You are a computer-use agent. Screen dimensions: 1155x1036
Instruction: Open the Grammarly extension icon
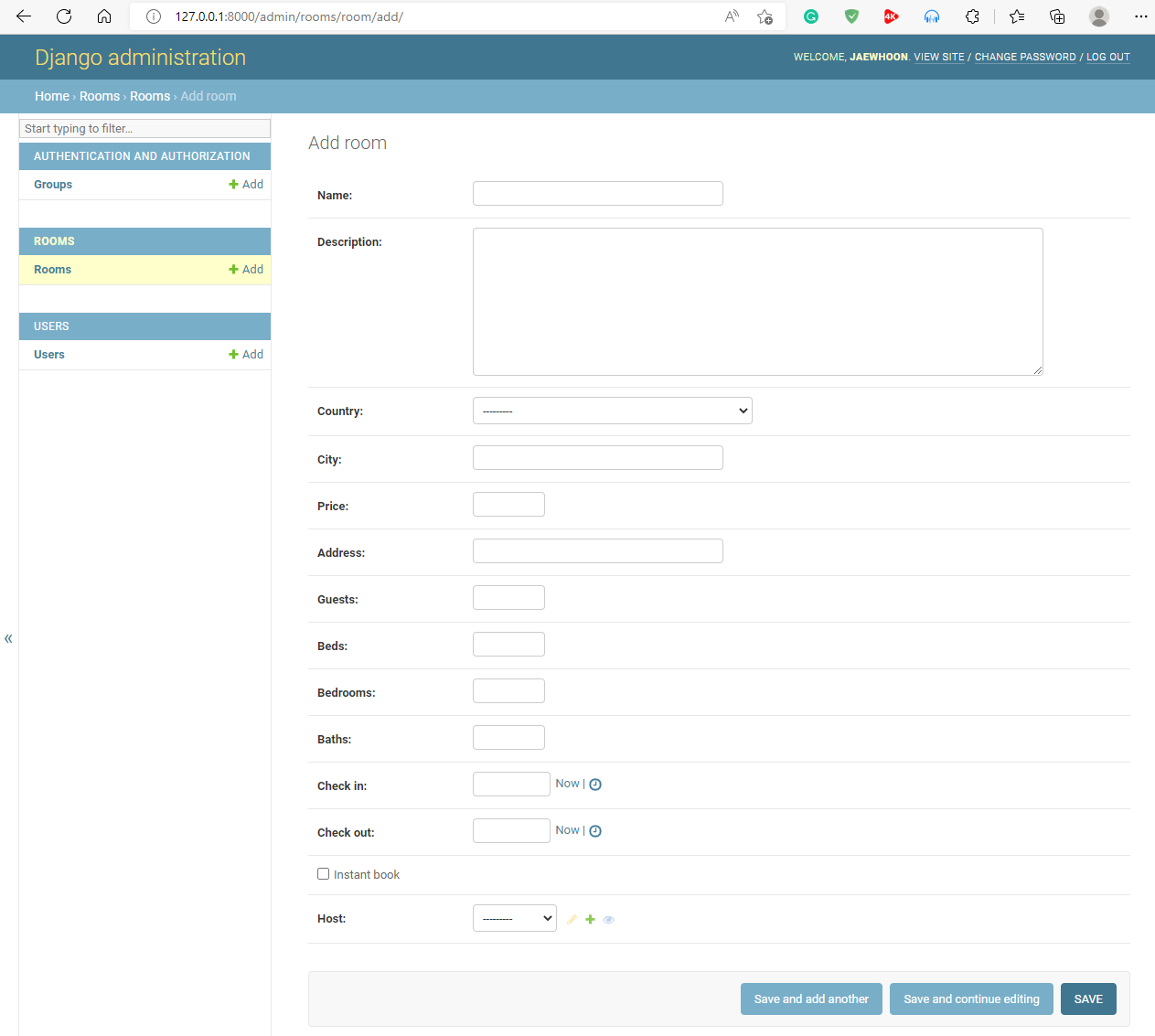point(811,16)
